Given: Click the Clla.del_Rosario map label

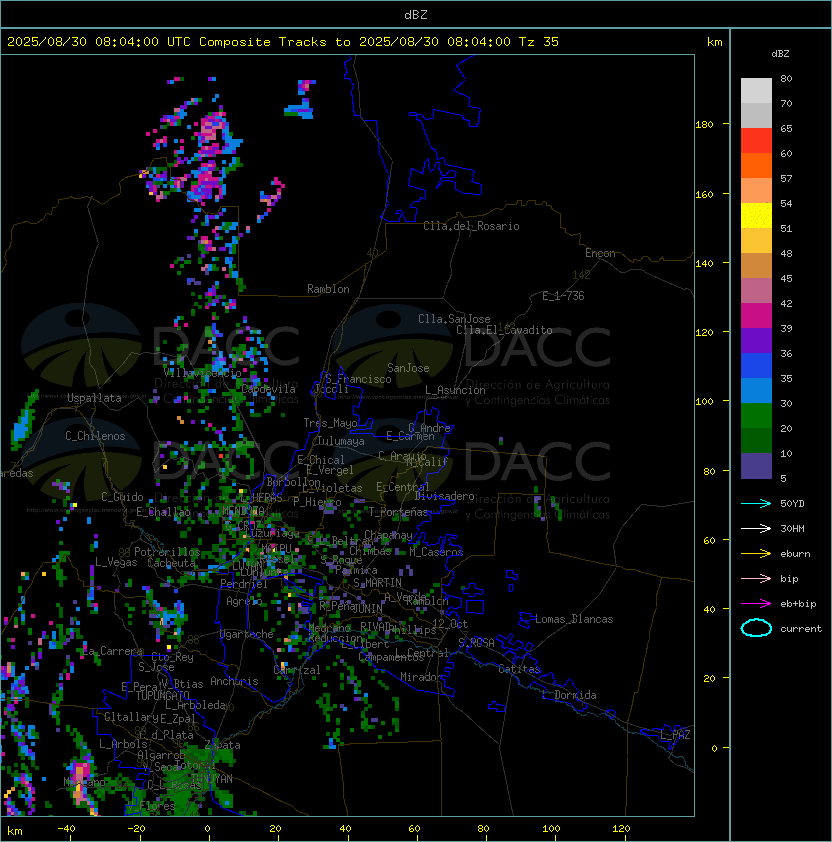Looking at the screenshot, I should click(471, 226).
